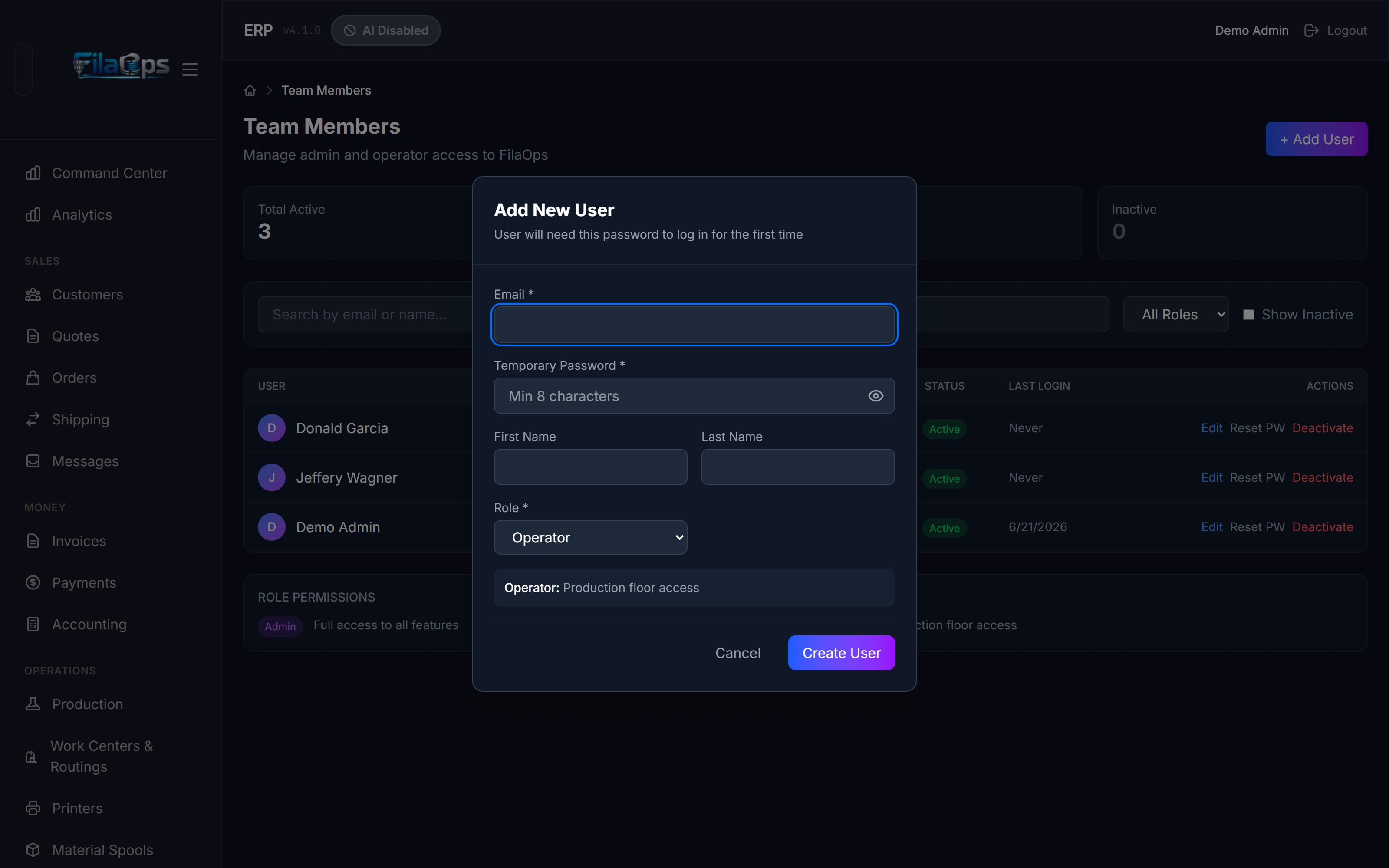
Task: Click the Analytics chart icon
Action: click(33, 215)
